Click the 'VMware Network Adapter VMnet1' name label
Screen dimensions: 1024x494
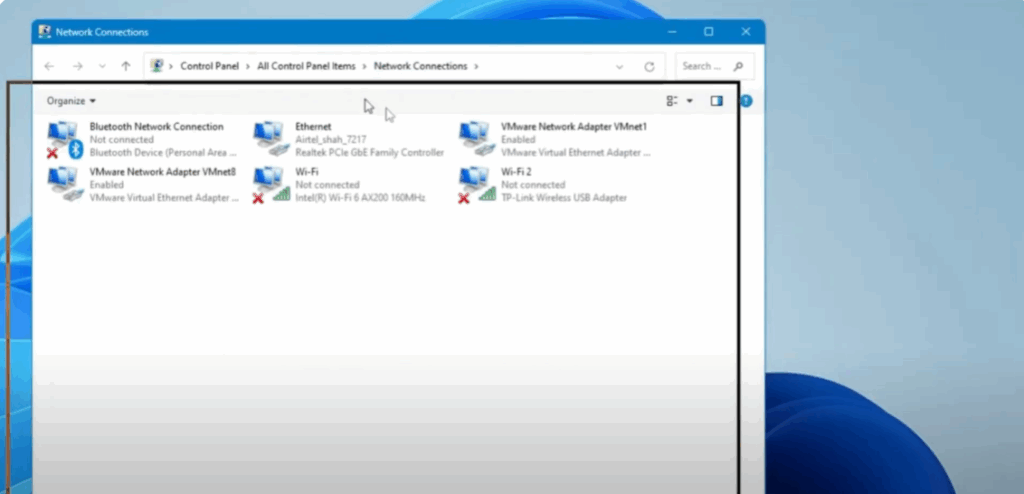pos(574,126)
